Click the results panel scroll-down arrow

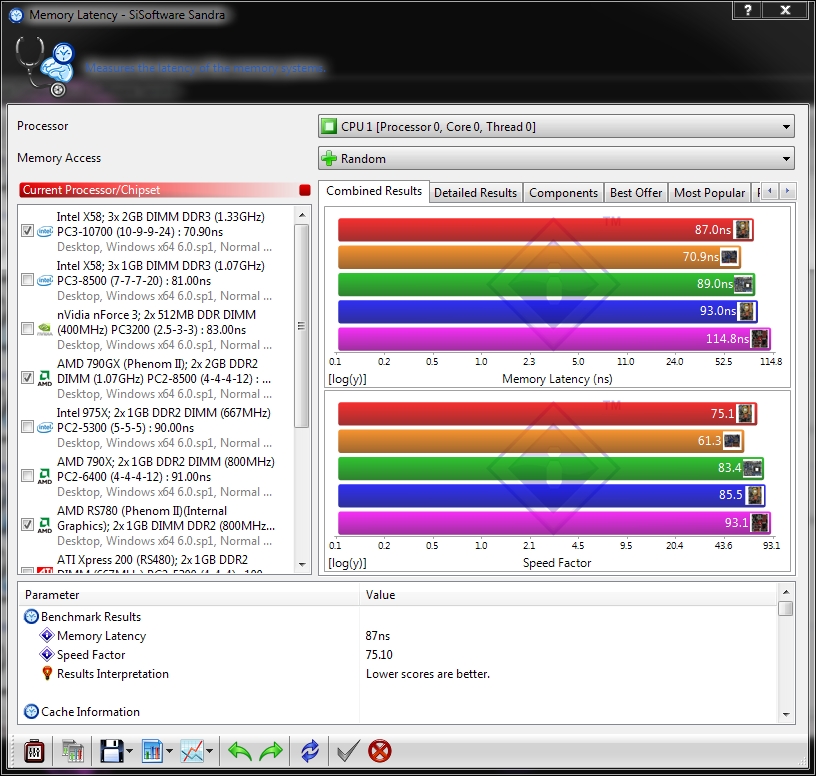point(786,715)
